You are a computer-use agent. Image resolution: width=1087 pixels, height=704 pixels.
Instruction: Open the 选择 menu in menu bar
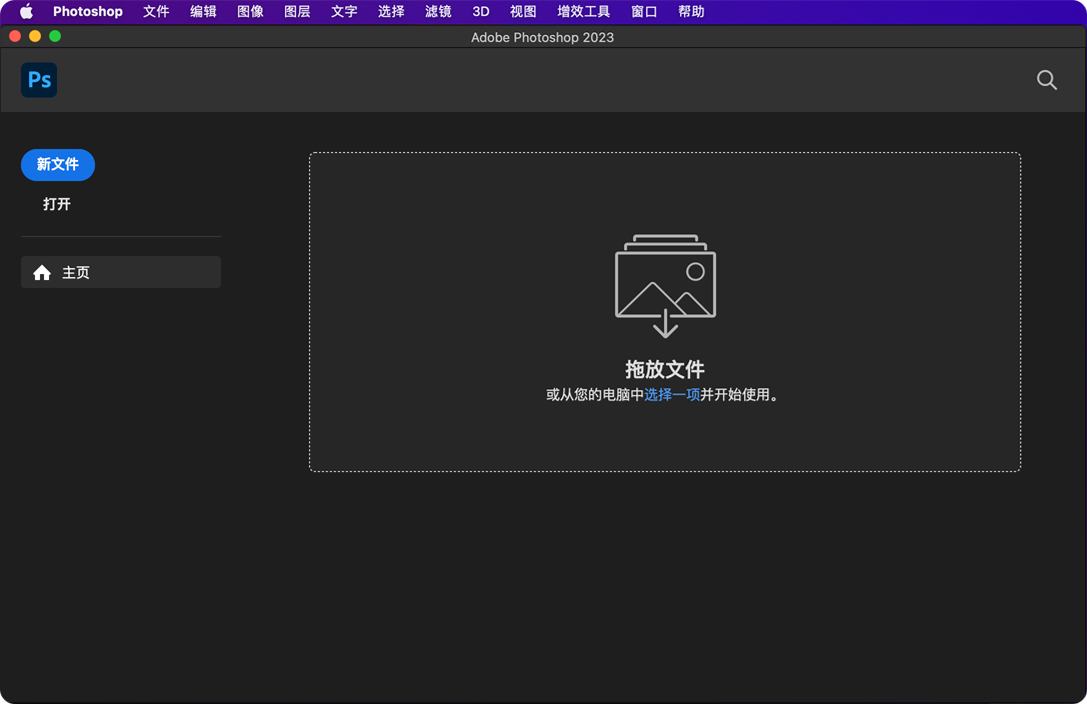pos(391,12)
